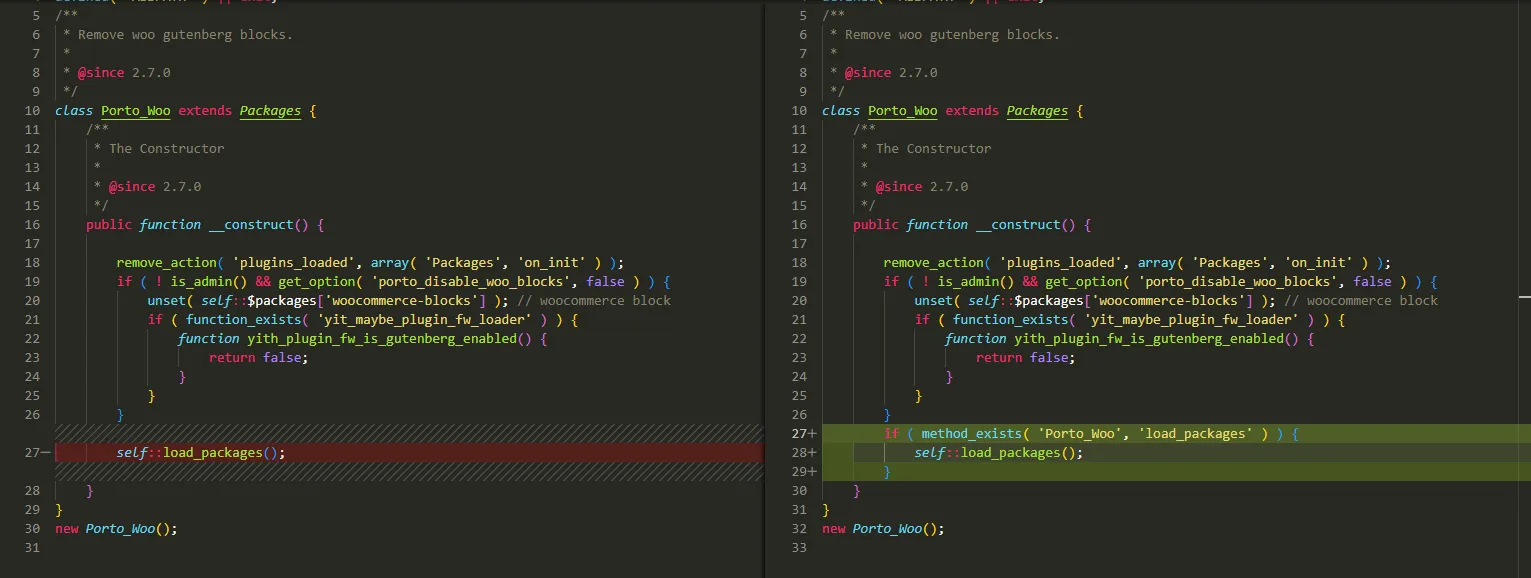Click Porto_Woo class name on left line 10
The height and width of the screenshot is (578, 1531).
136,111
